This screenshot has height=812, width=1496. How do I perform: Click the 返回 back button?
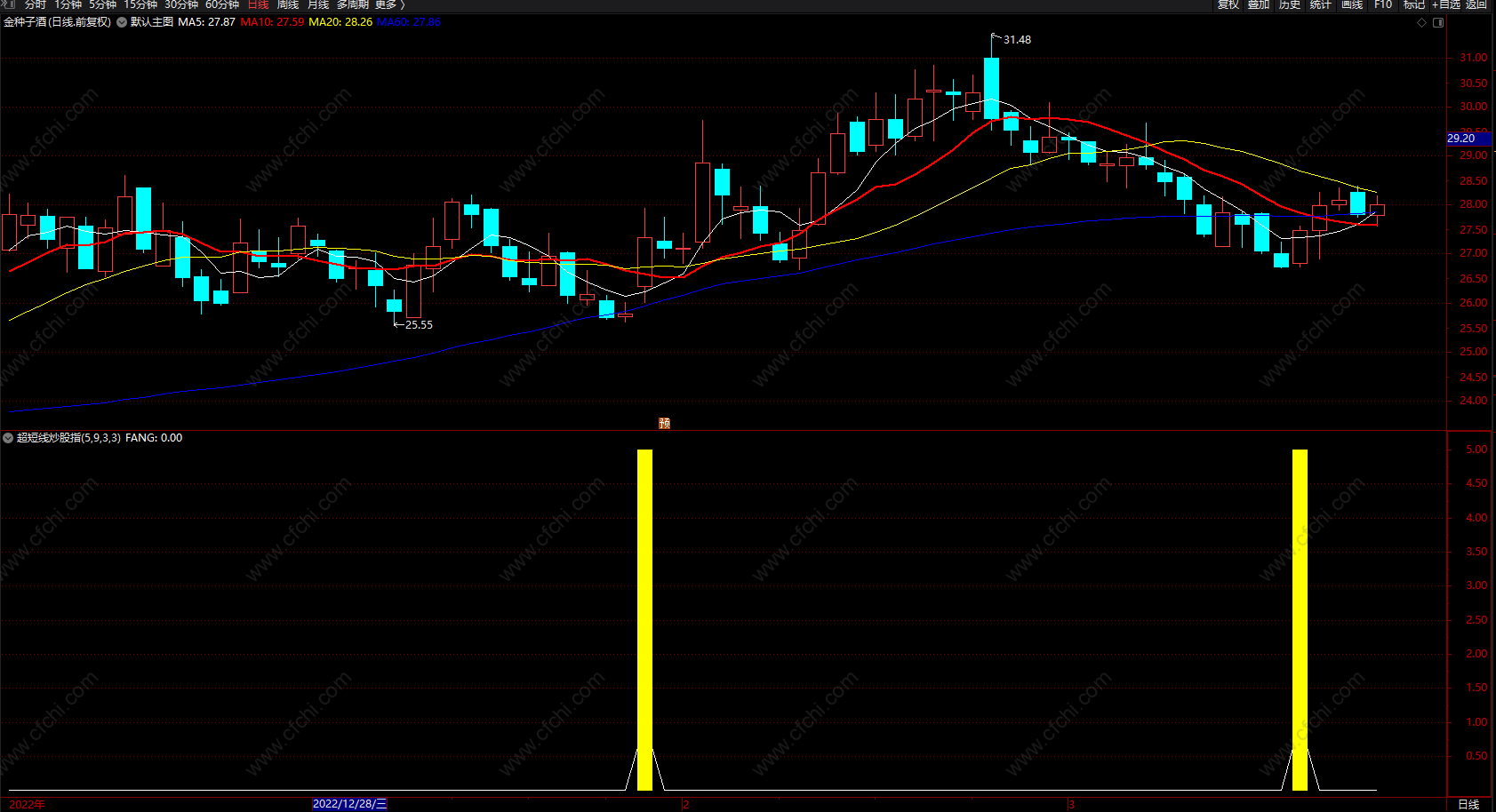point(1476,4)
